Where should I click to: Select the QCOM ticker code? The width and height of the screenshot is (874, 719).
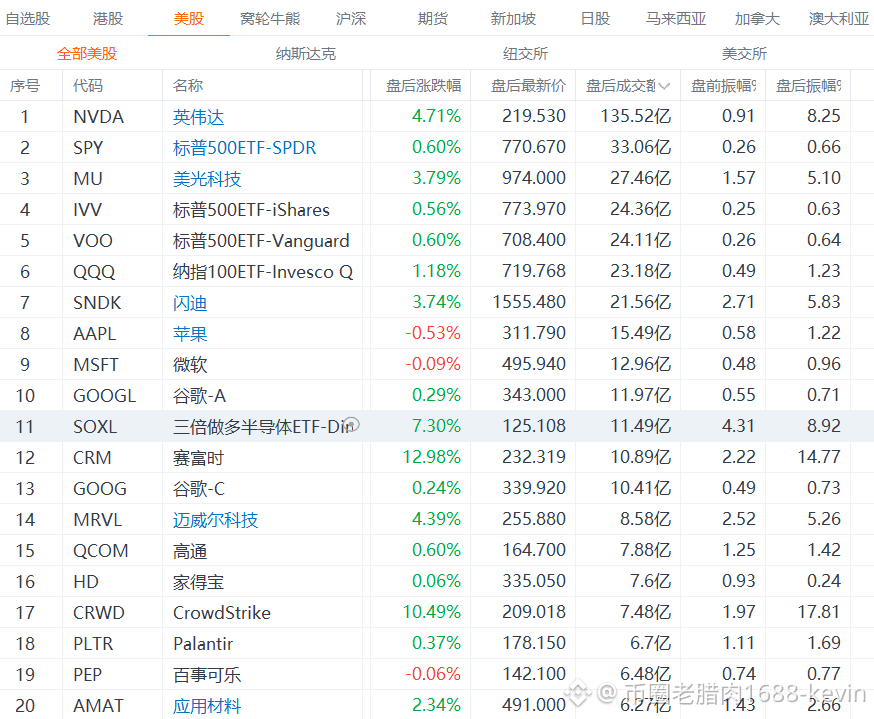coord(101,551)
